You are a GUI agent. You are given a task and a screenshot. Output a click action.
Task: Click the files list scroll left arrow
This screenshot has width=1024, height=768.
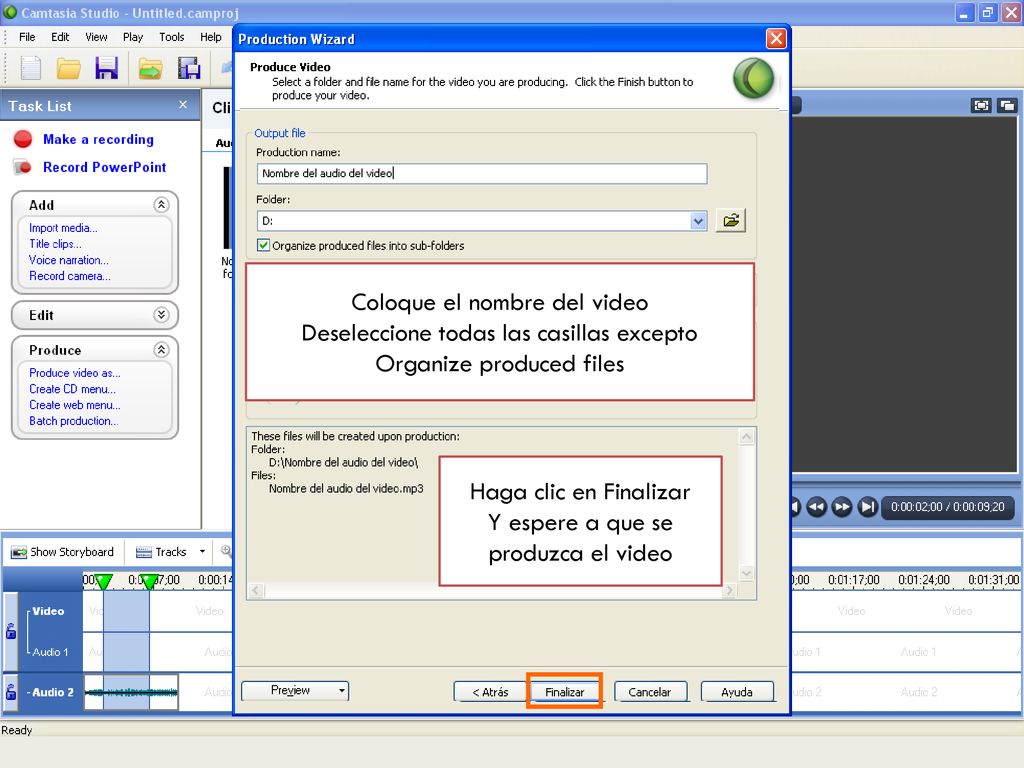click(x=256, y=590)
